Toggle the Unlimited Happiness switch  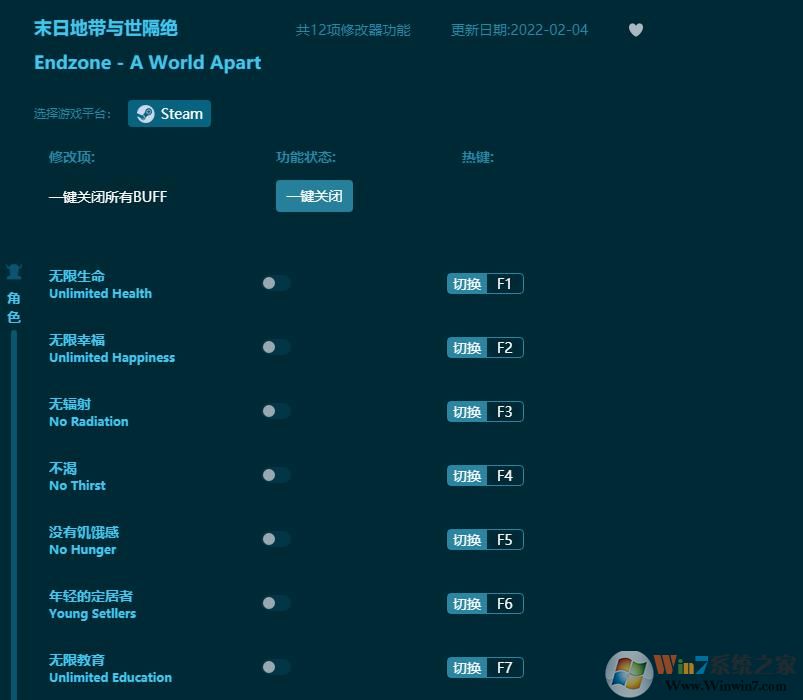[275, 347]
